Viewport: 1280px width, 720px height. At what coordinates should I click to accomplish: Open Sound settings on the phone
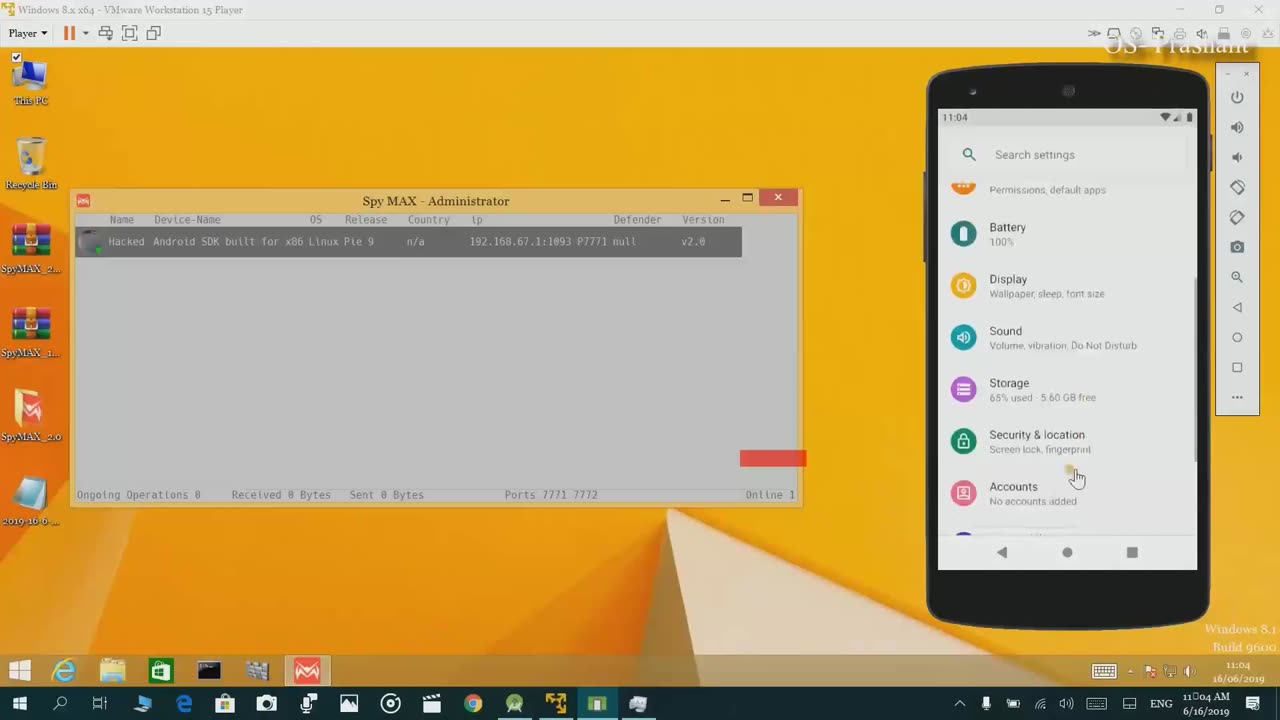point(1067,337)
